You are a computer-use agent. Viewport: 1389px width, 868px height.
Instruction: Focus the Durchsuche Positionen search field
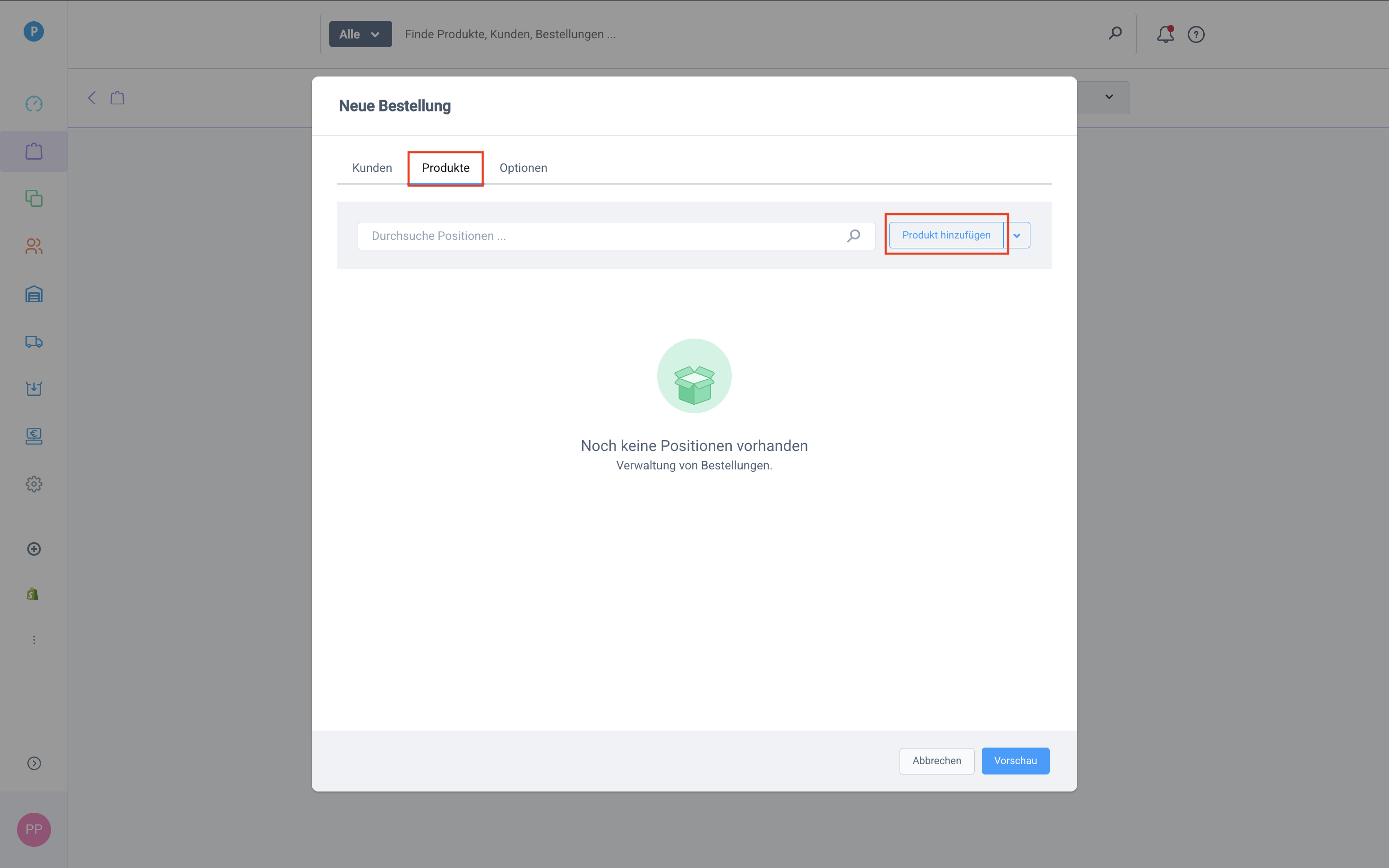(x=603, y=236)
